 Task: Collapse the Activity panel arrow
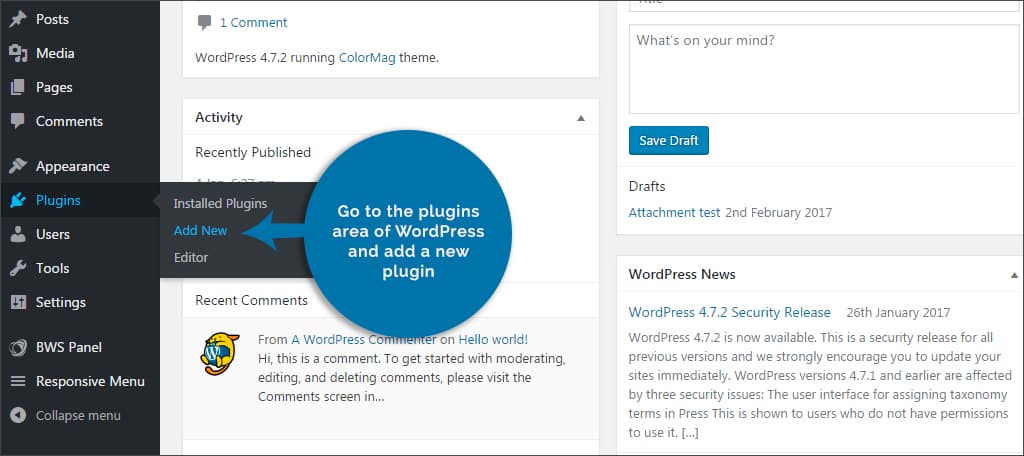581,118
